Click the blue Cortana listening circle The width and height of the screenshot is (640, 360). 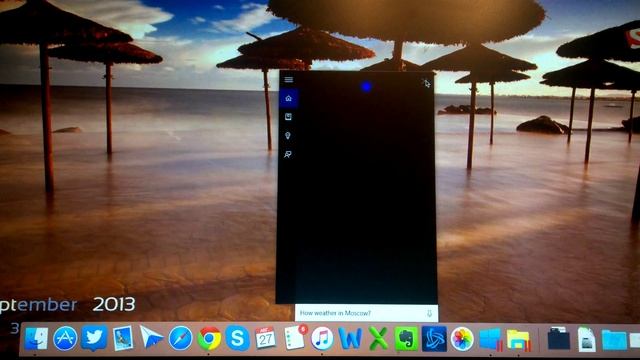pyautogui.click(x=366, y=87)
